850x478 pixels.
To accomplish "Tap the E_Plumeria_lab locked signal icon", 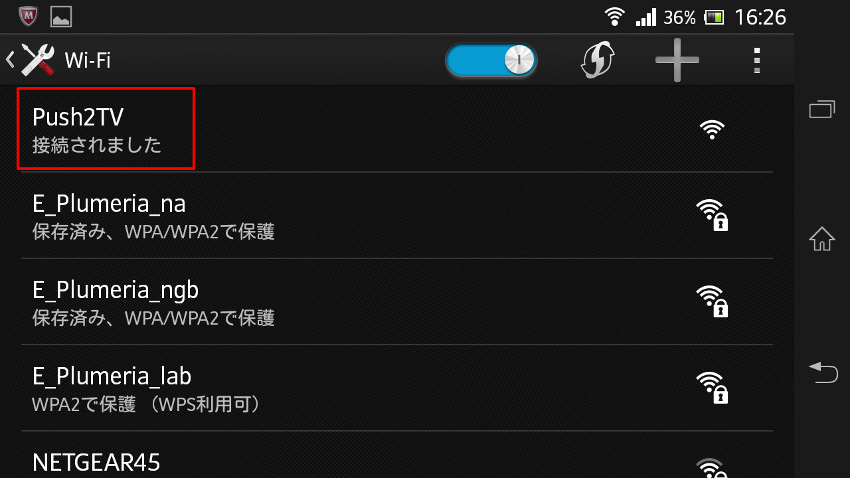I will click(712, 387).
